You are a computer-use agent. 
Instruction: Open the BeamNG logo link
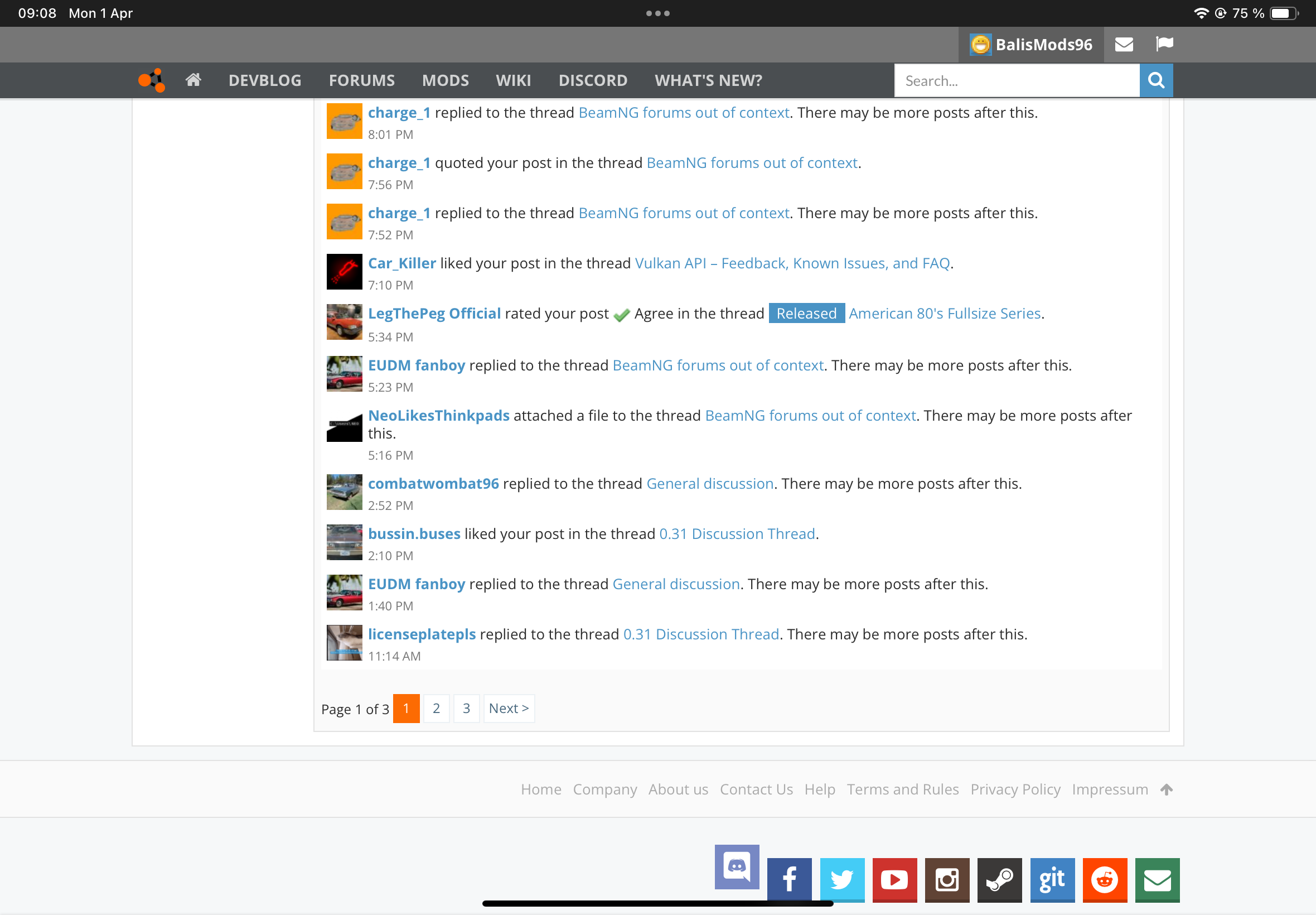tap(152, 80)
